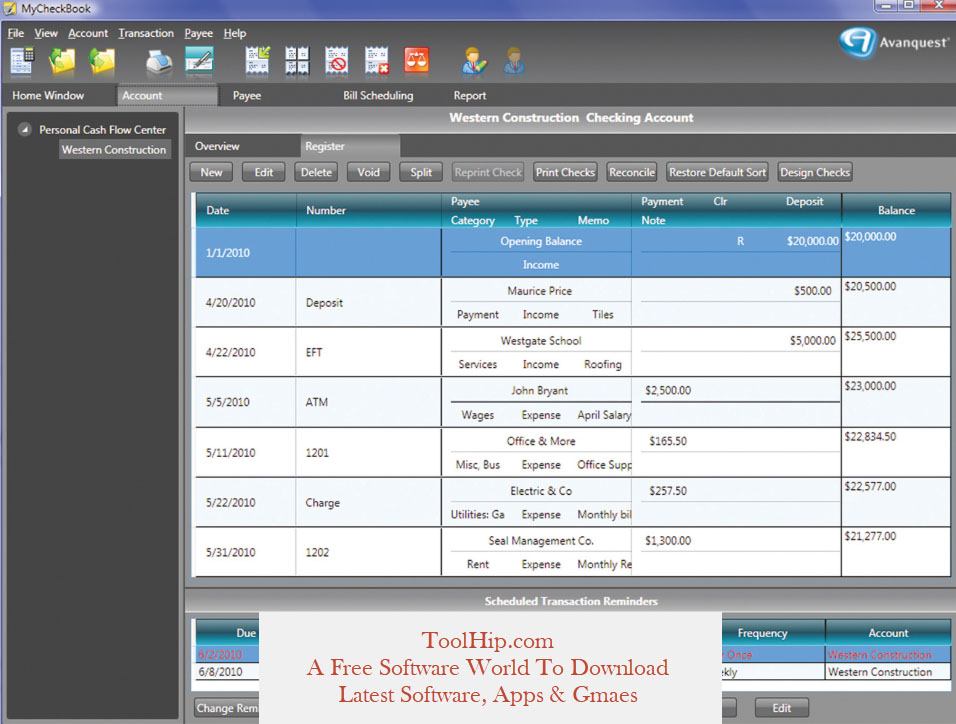Image resolution: width=956 pixels, height=724 pixels.
Task: Select Western Construction in the sidebar tree
Action: tap(114, 149)
